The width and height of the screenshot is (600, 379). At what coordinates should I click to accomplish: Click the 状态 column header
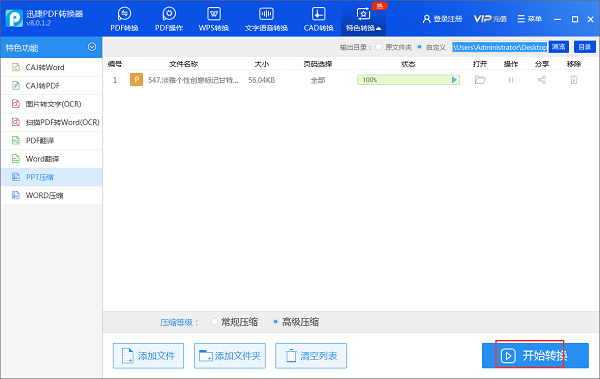(408, 64)
